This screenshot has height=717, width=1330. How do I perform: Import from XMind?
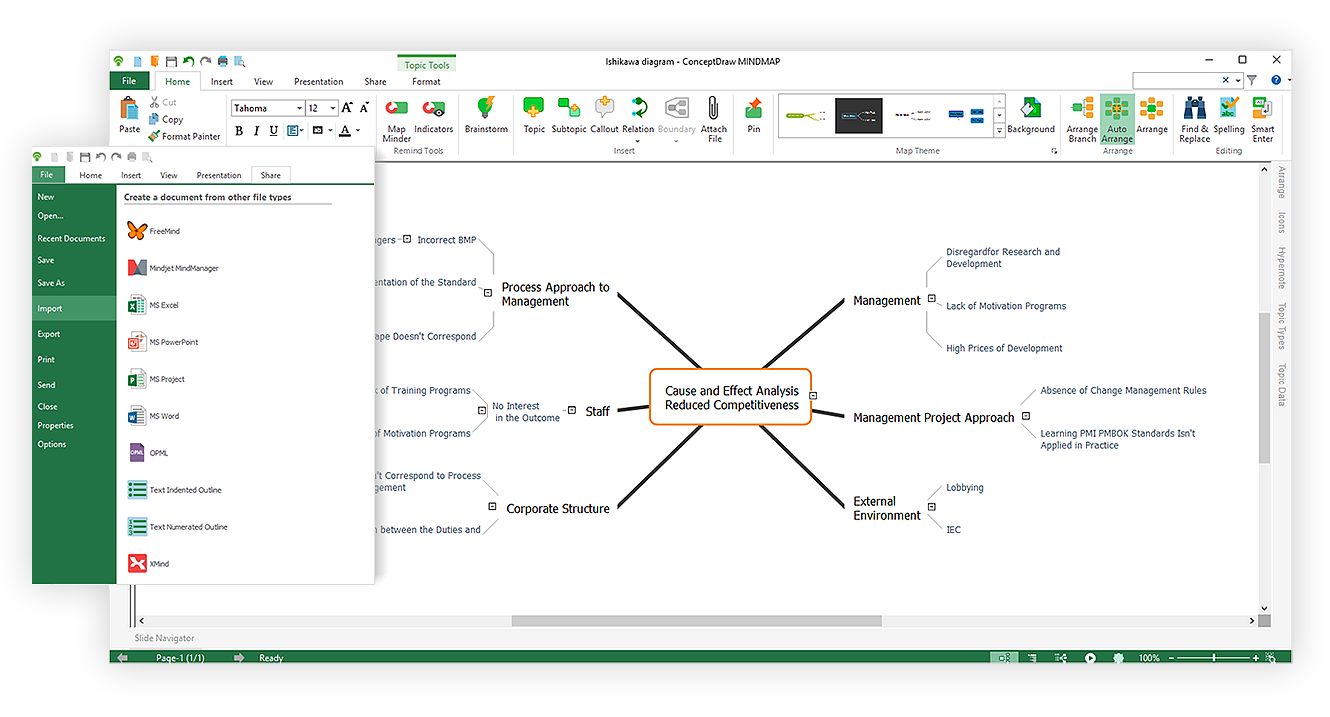(x=148, y=564)
